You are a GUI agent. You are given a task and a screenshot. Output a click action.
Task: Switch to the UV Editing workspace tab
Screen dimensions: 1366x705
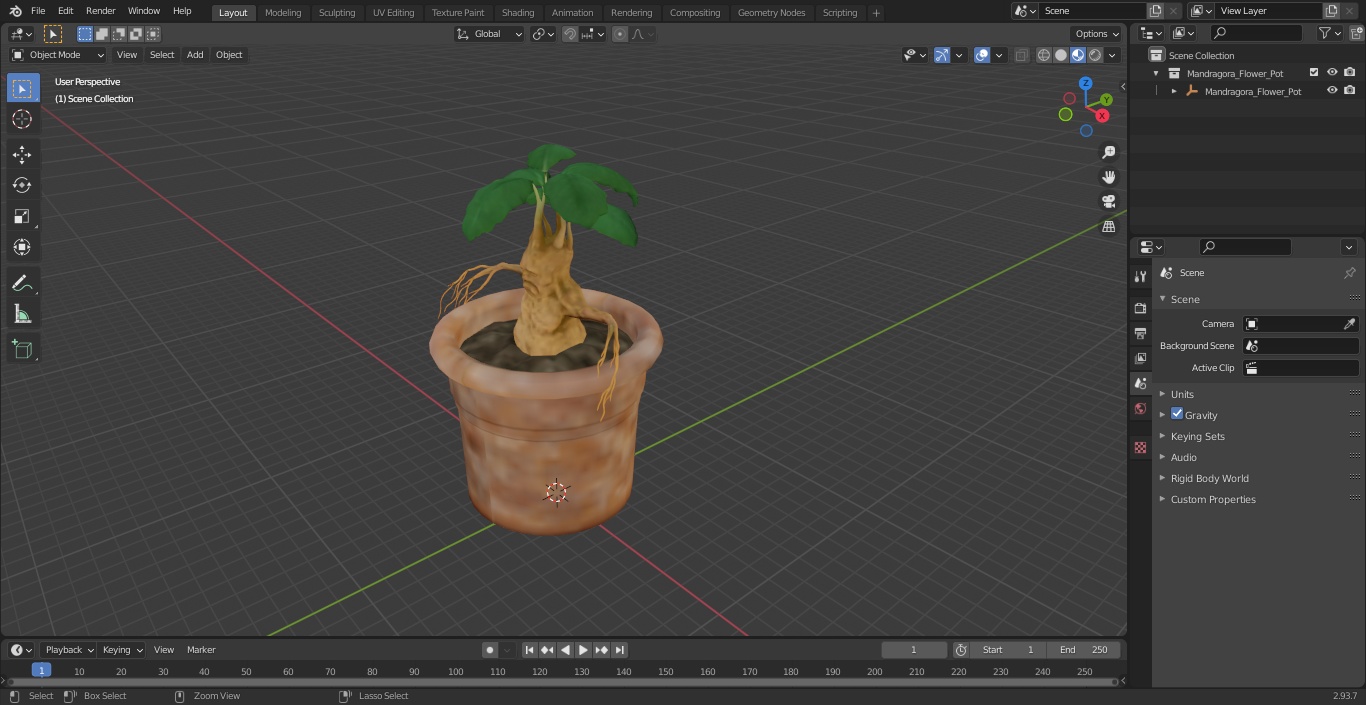[x=393, y=12]
